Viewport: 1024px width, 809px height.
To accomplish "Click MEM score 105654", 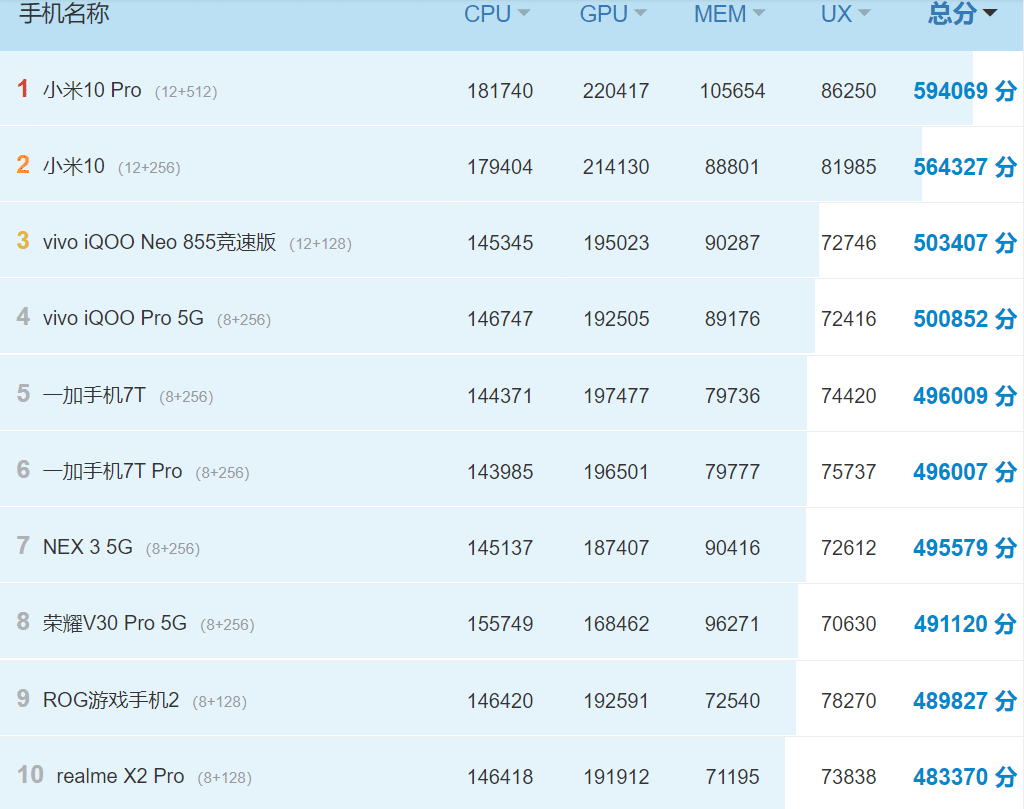I will [x=732, y=91].
